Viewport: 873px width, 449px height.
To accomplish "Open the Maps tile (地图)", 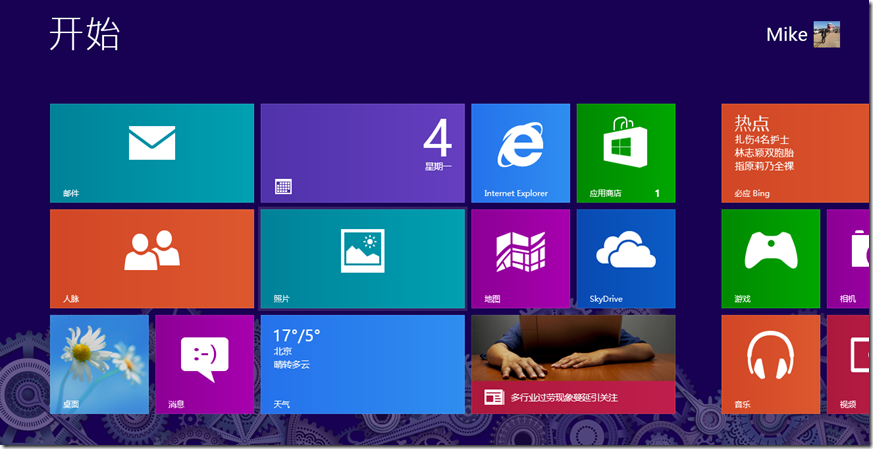I will [521, 258].
